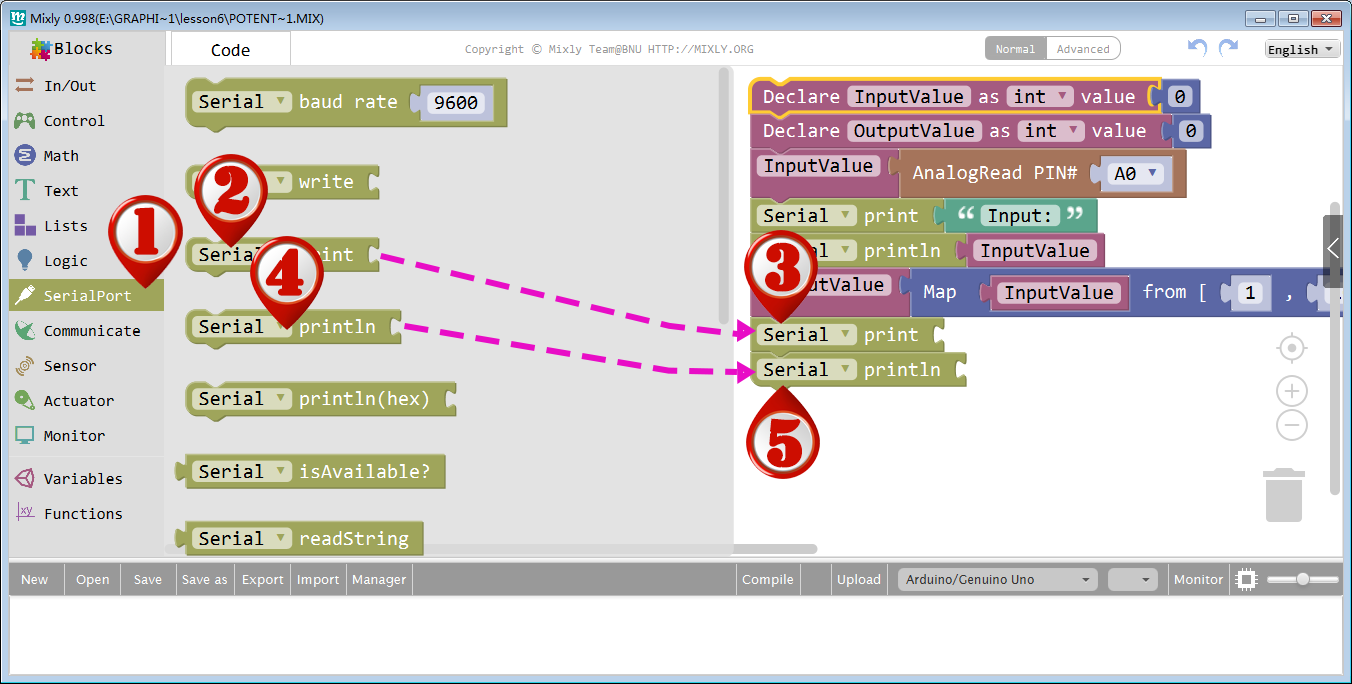
Task: Edit the "Input:" text string field
Action: pos(1020,216)
